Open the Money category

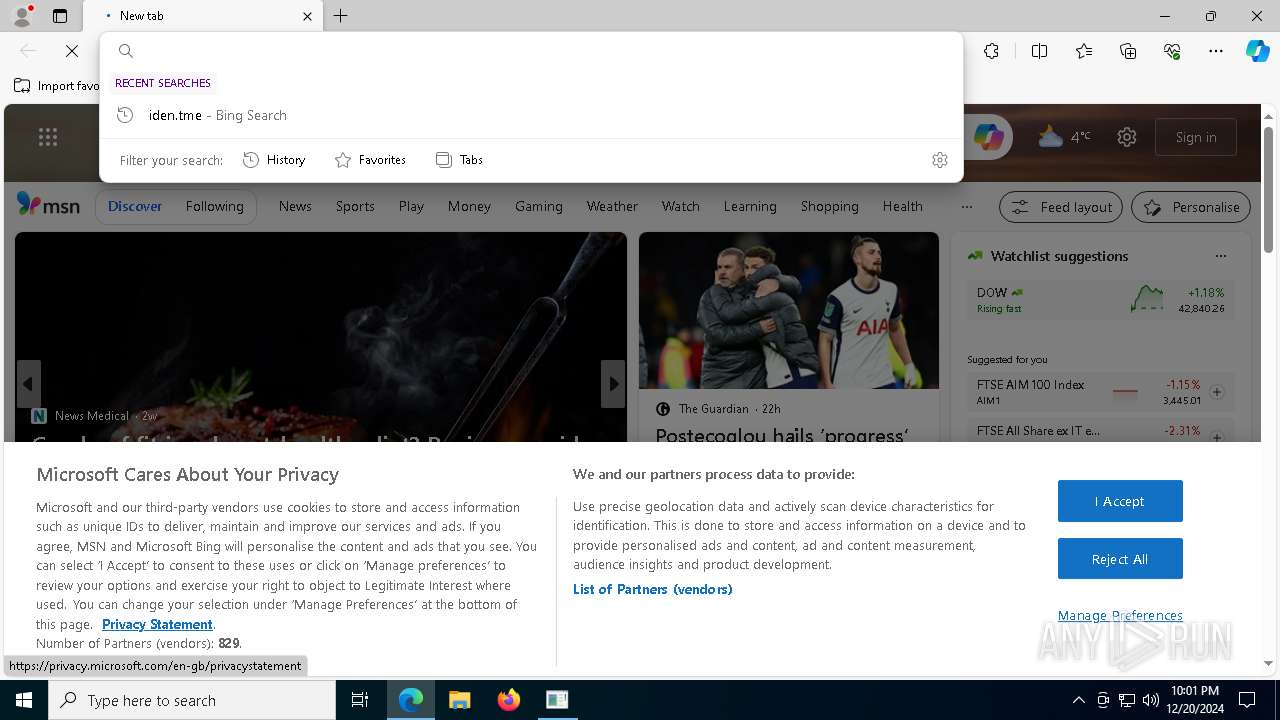pyautogui.click(x=469, y=206)
